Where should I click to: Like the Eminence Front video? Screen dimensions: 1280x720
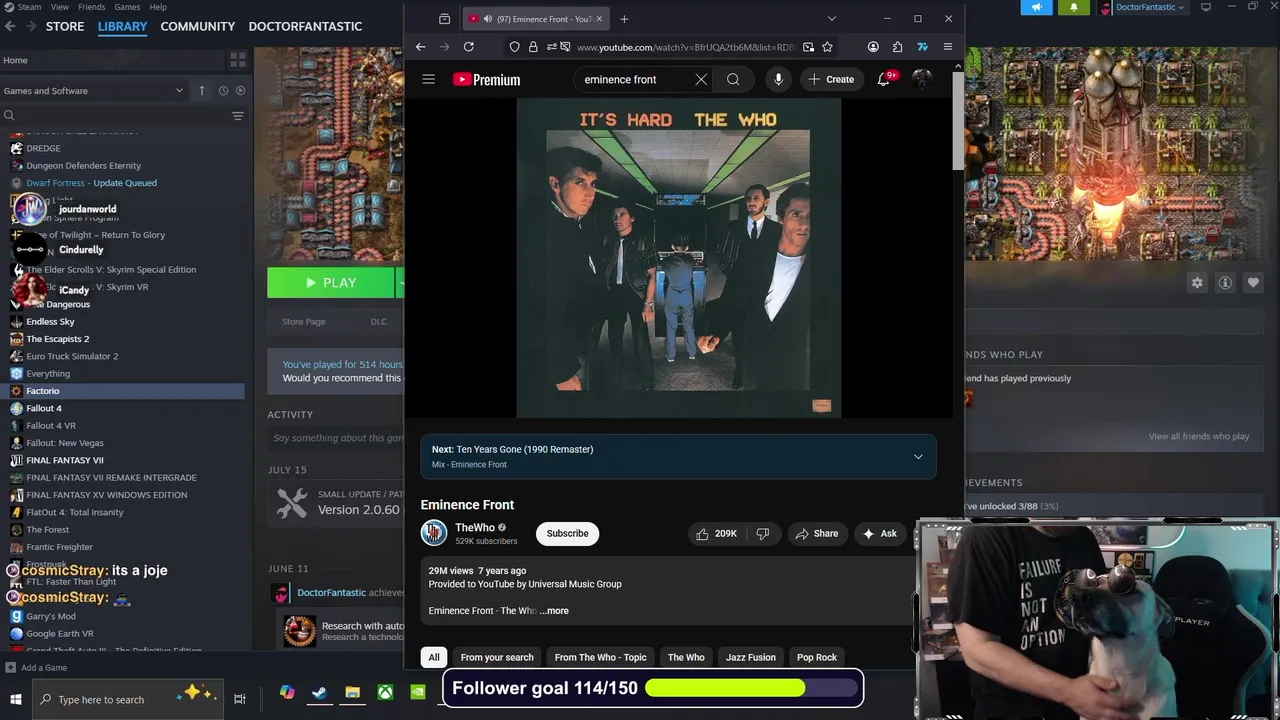[x=716, y=534]
